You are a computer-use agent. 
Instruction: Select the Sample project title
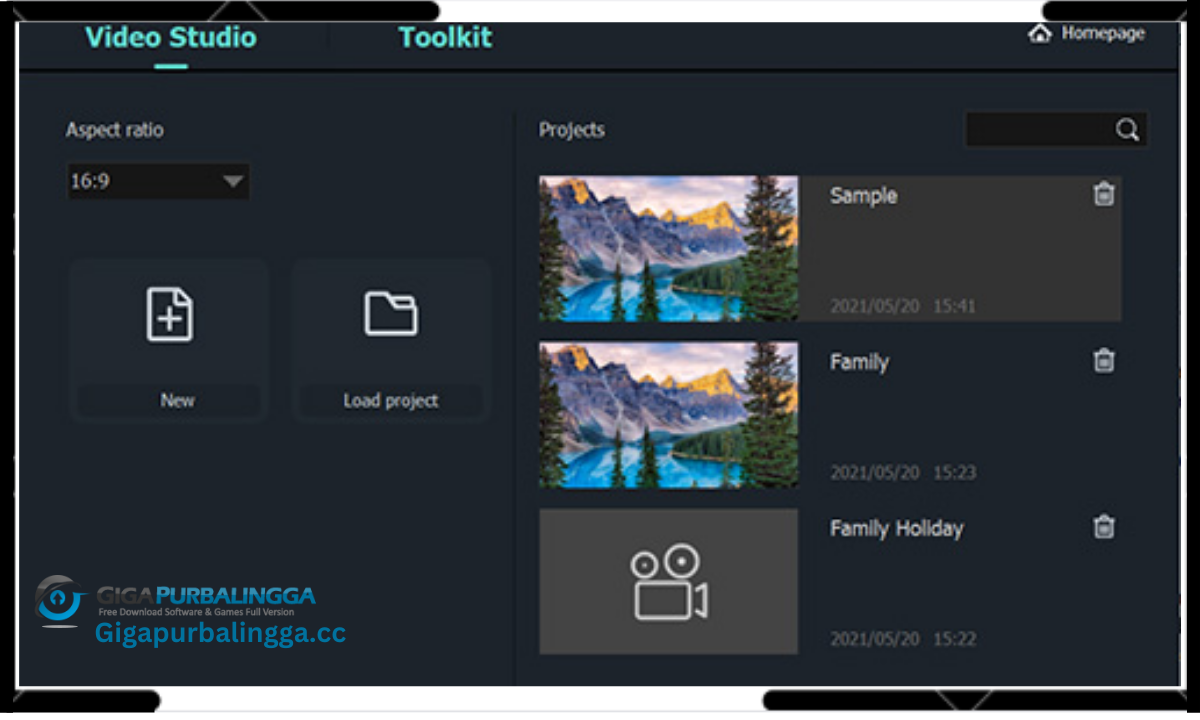tap(863, 196)
